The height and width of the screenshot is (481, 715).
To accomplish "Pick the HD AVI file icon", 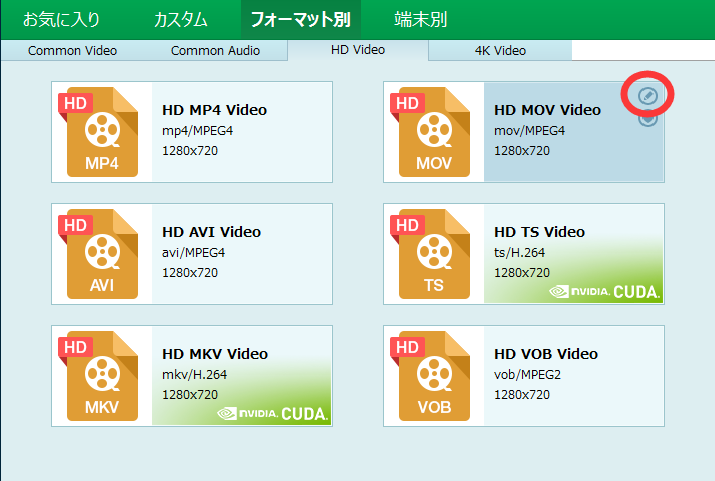I will (x=98, y=254).
